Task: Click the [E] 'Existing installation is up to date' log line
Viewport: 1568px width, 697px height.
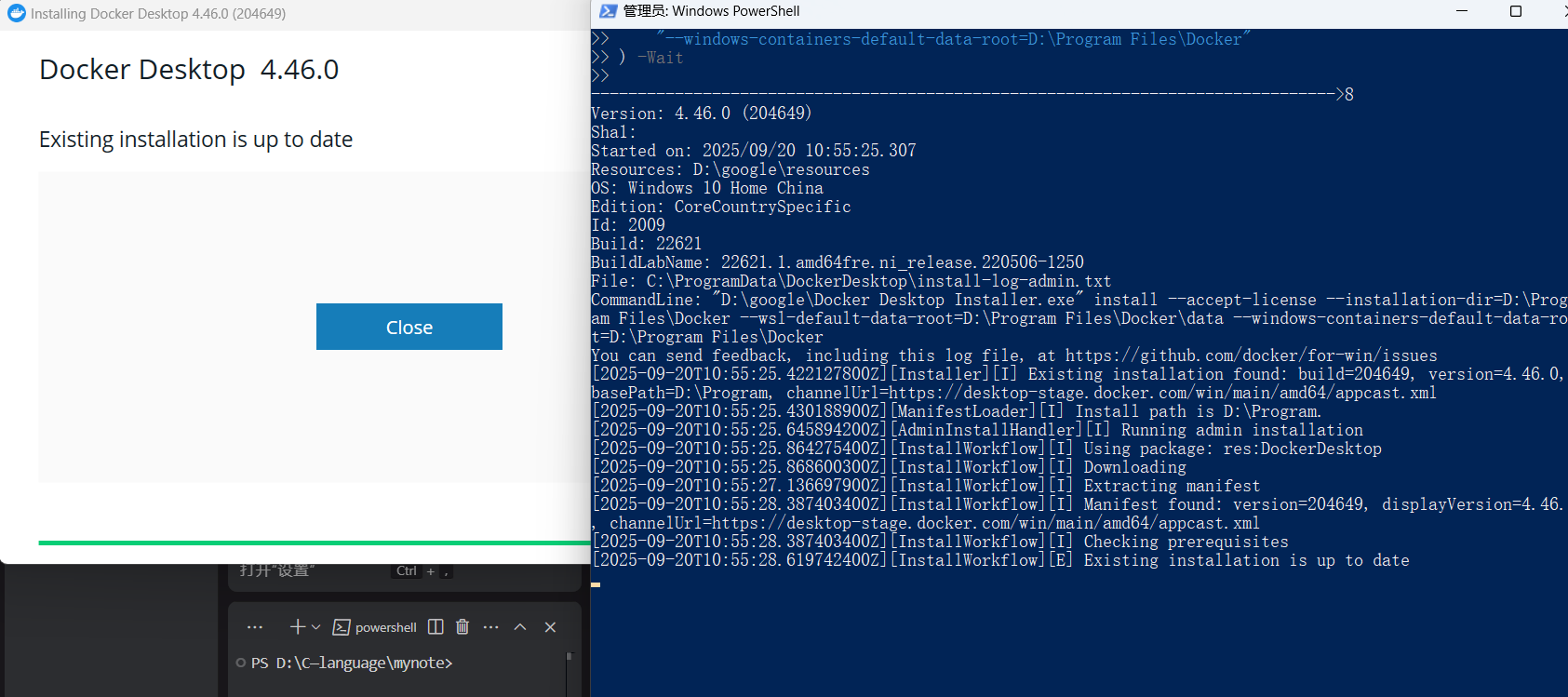Action: point(1000,560)
